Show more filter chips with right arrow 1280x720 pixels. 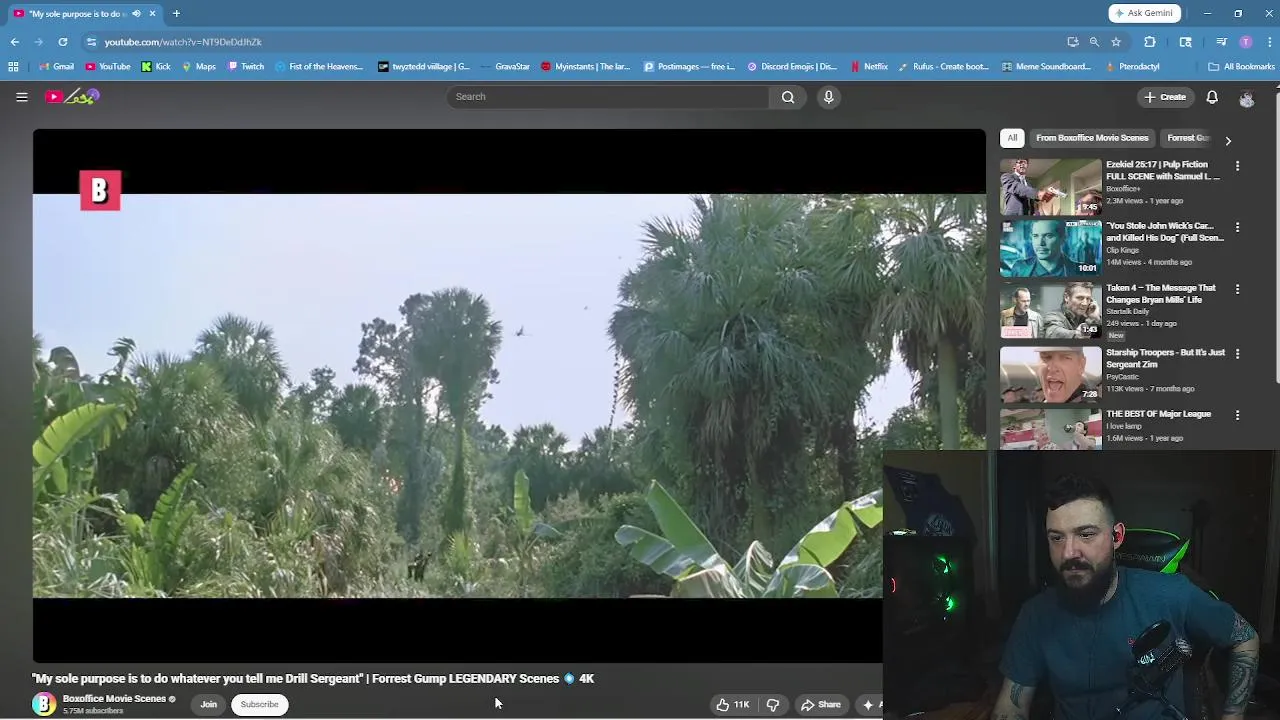(x=1228, y=141)
